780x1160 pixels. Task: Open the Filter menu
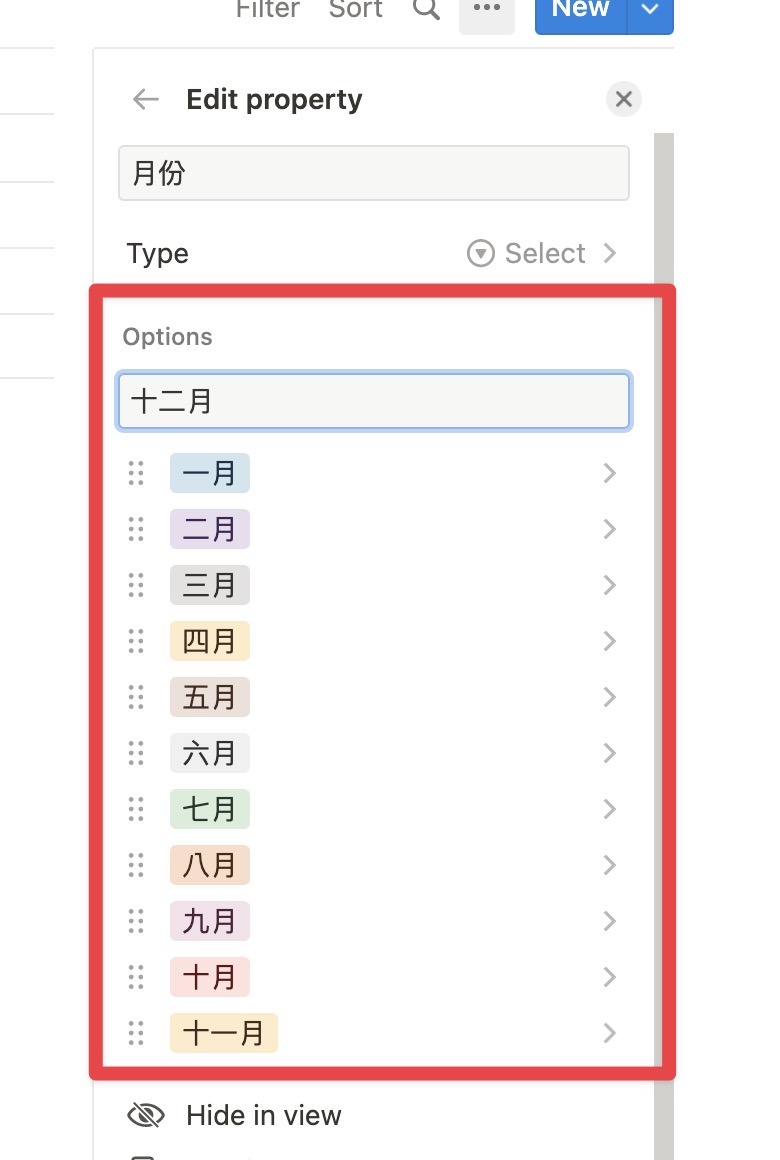coord(267,9)
